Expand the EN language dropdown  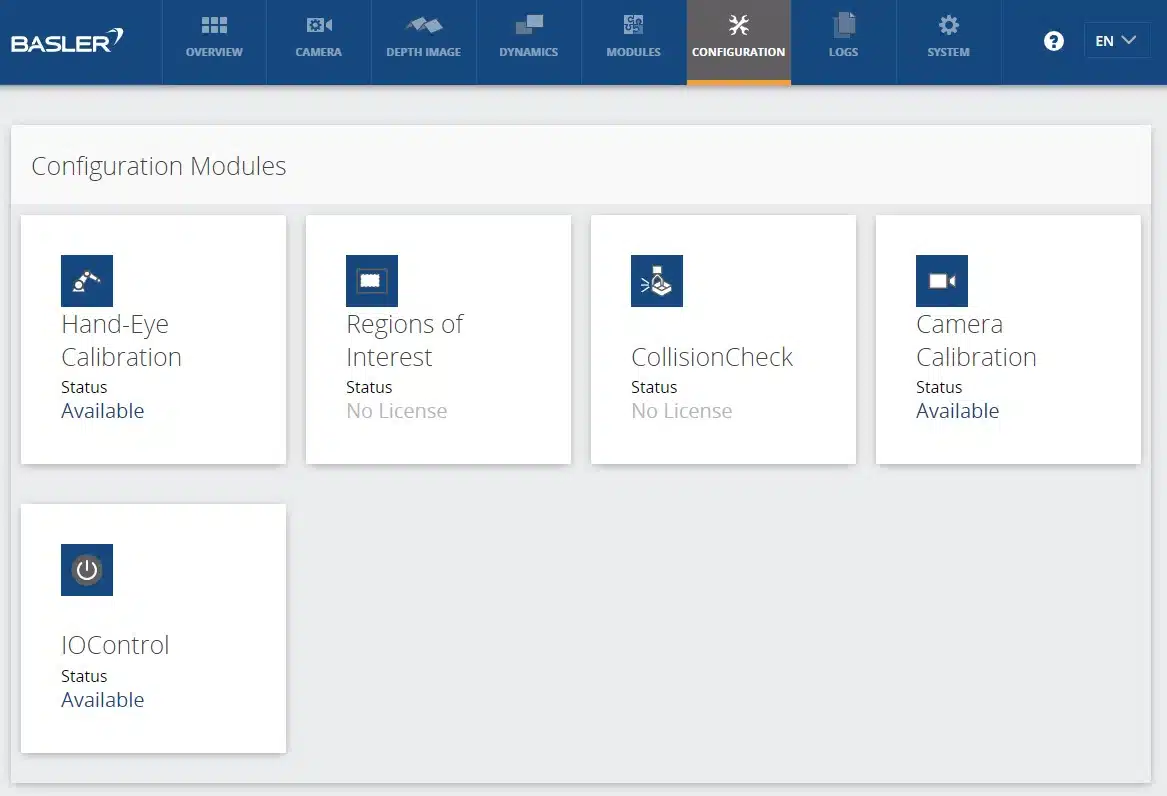click(1116, 41)
